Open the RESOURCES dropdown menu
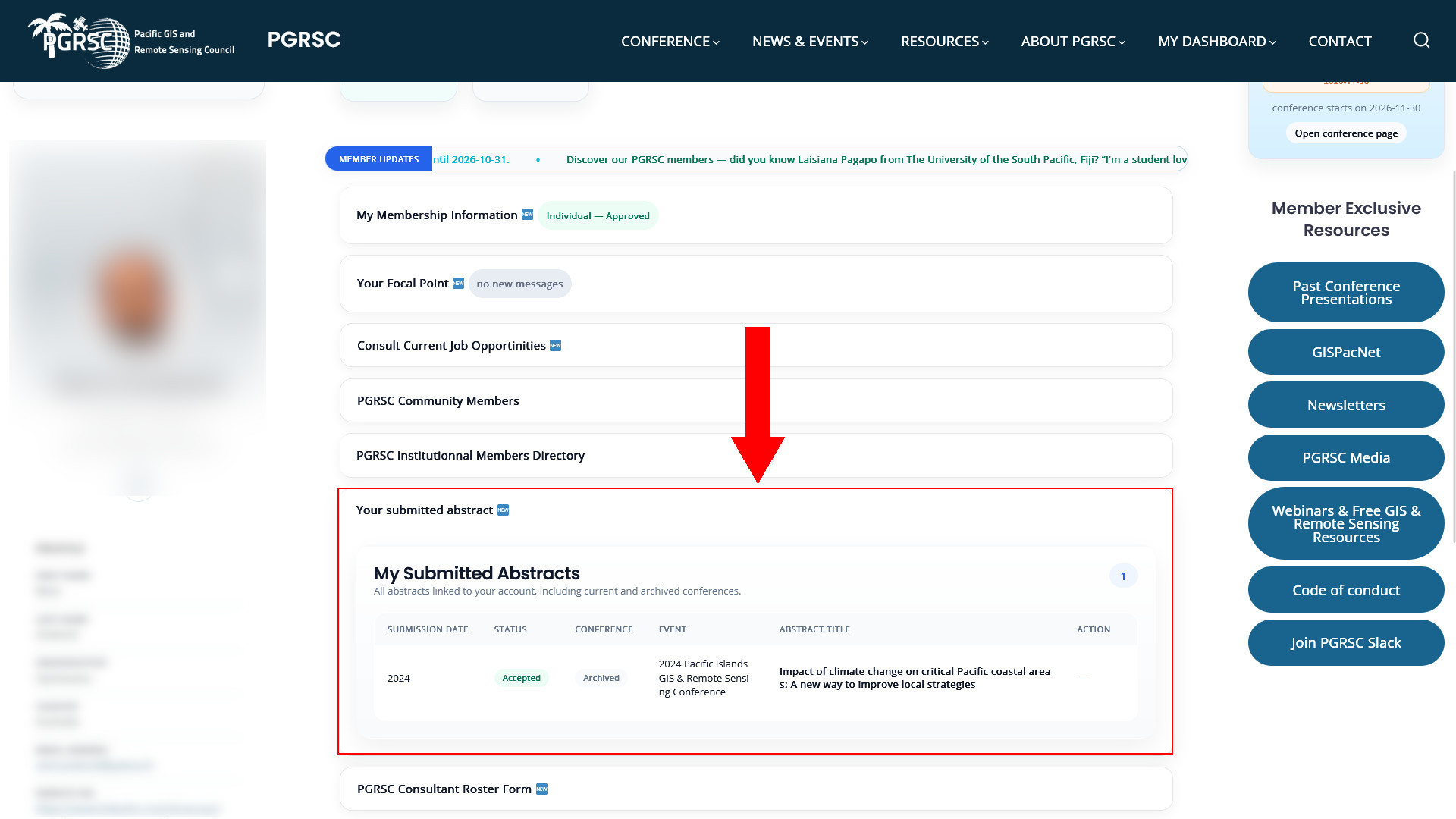Screen dimensions: 1456x819 [x=945, y=41]
